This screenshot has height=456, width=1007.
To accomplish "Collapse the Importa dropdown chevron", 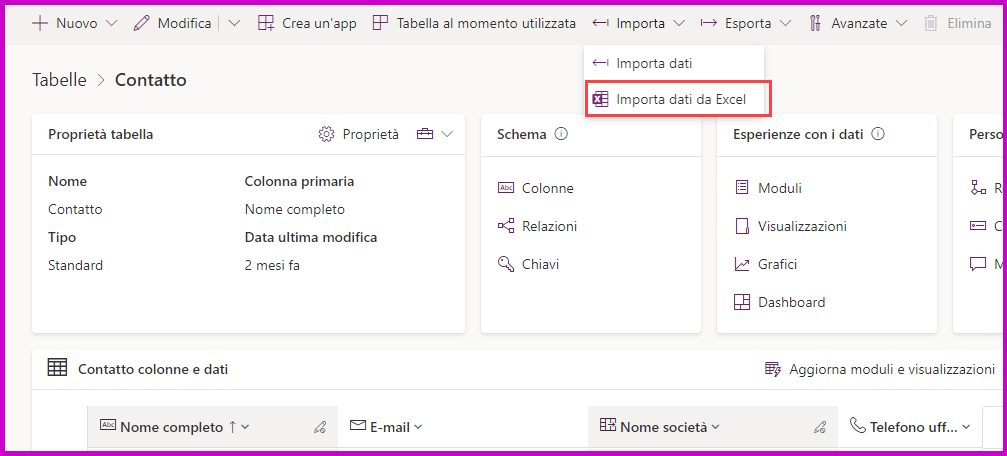I will point(679,24).
